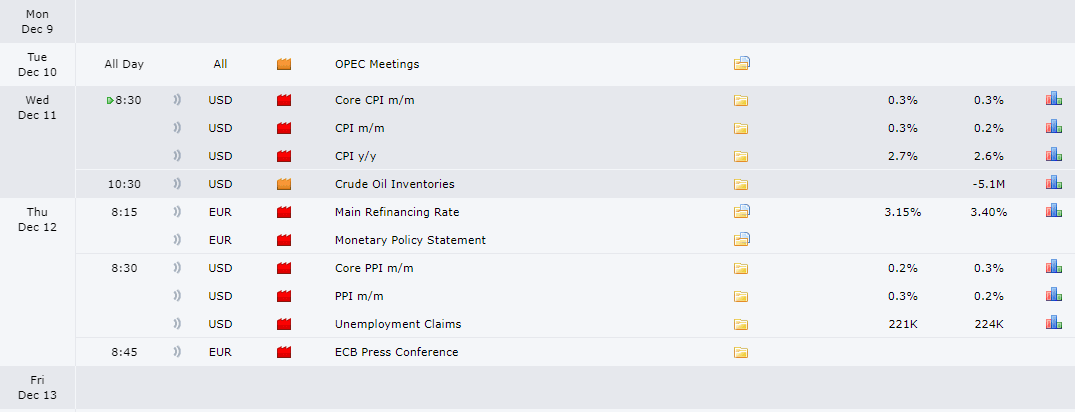
Task: Toggle sound alert for Core PPI m/m
Action: click(x=177, y=267)
